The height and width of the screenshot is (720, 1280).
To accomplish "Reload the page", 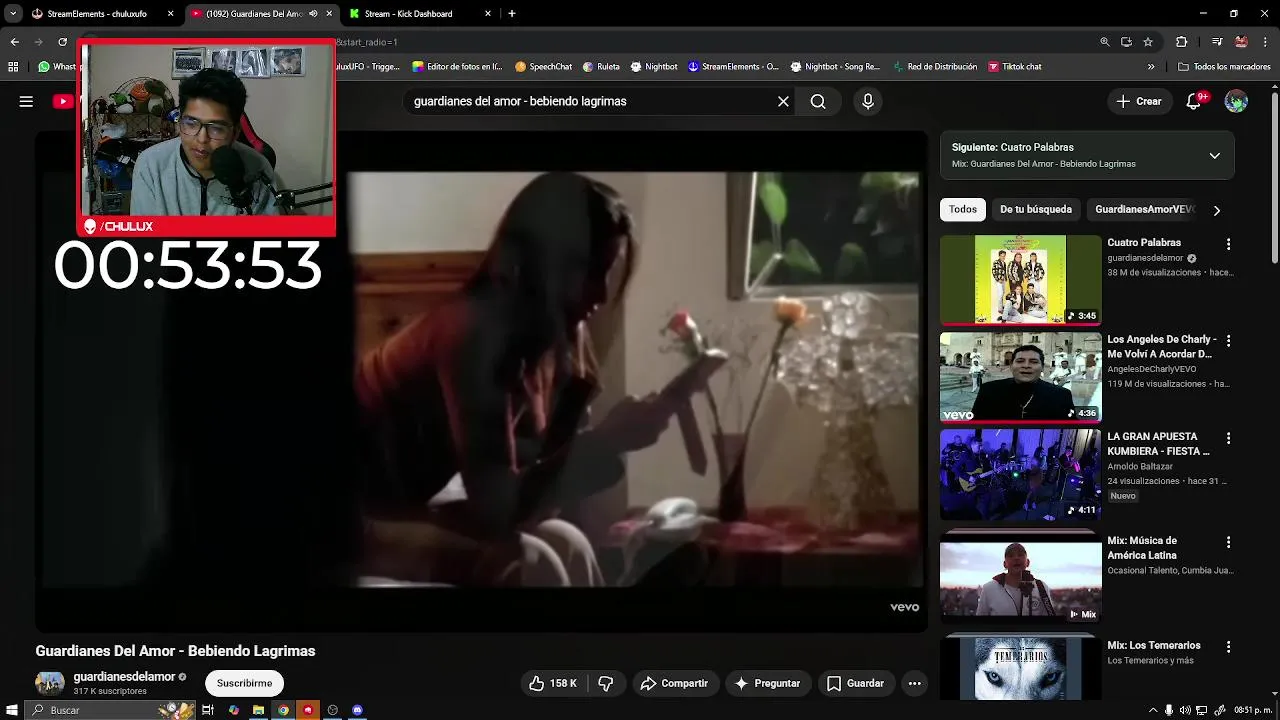I will 62,42.
